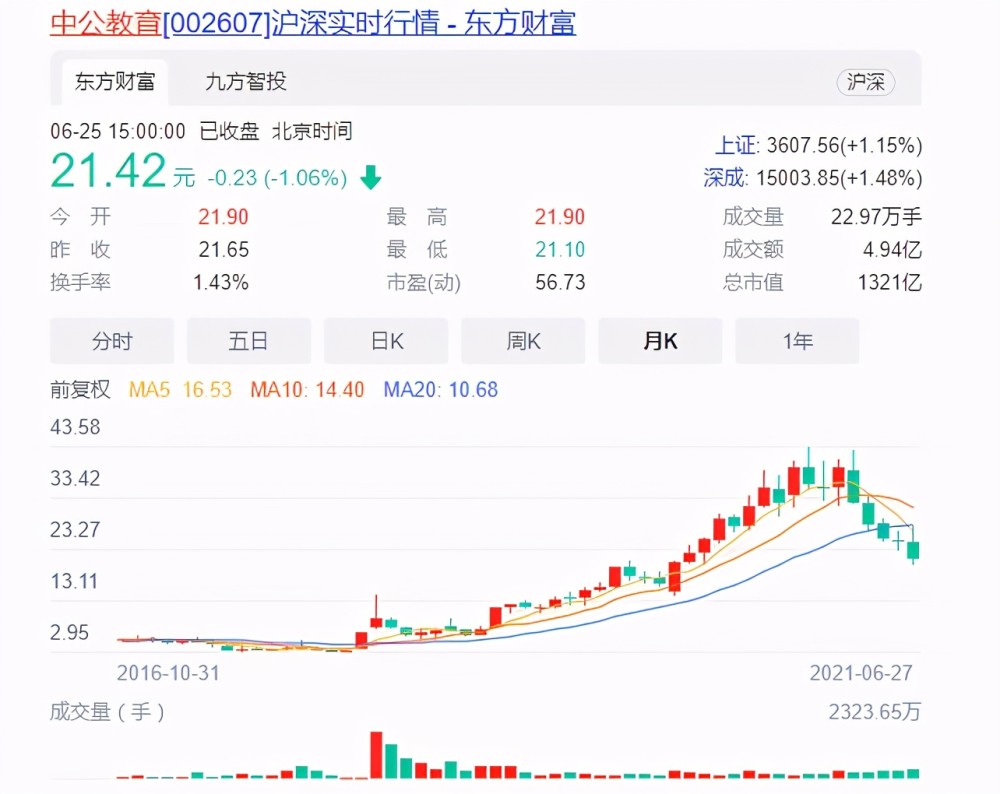Click the 43.58 price axis label
This screenshot has height=794, width=1000.
click(x=75, y=427)
